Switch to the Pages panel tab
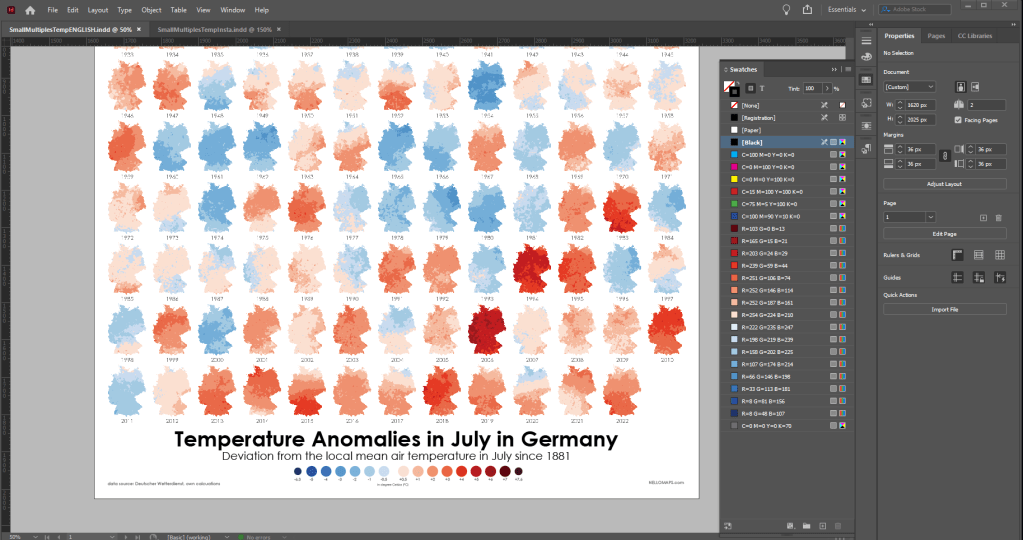 (936, 36)
